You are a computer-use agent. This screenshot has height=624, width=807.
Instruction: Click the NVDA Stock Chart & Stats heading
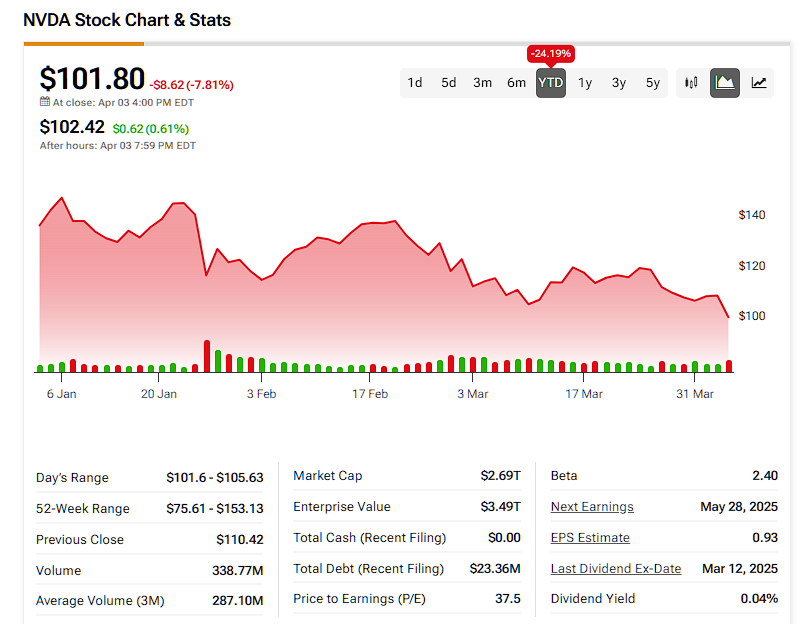(x=127, y=19)
